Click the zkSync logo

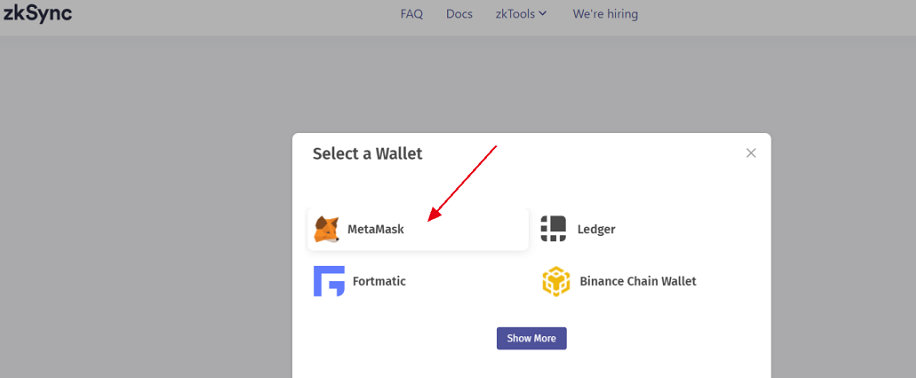37,13
